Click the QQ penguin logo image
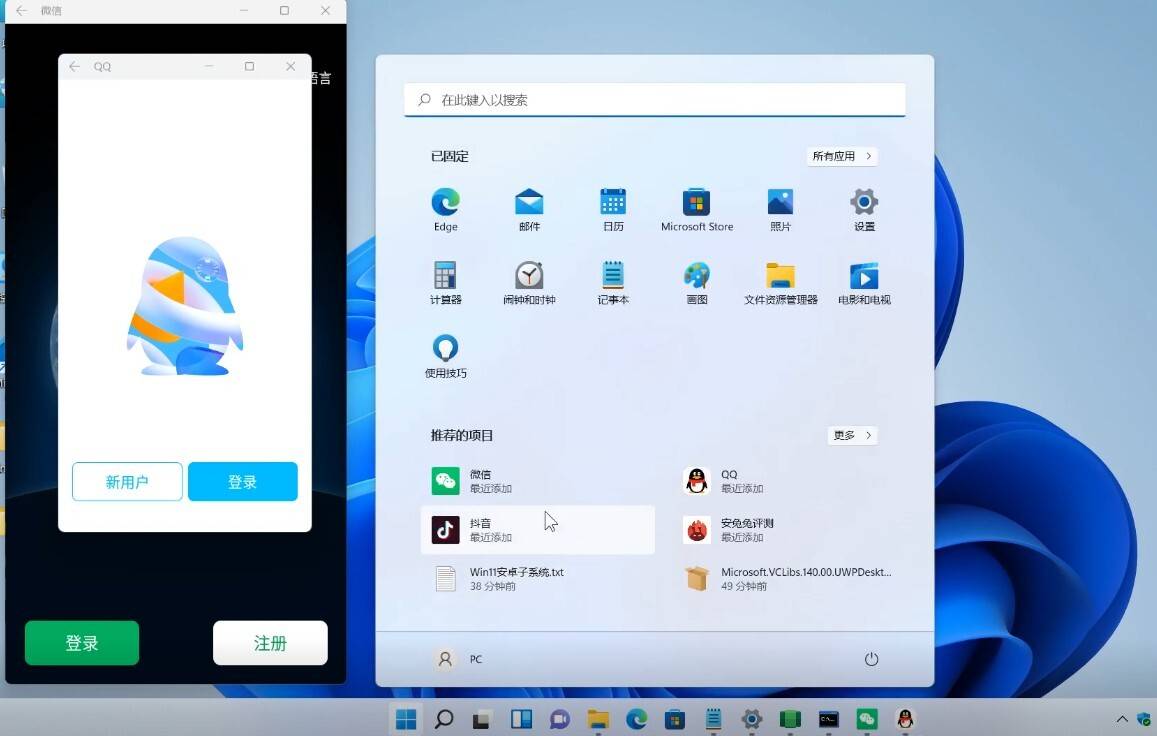This screenshot has width=1157, height=736. (x=184, y=306)
